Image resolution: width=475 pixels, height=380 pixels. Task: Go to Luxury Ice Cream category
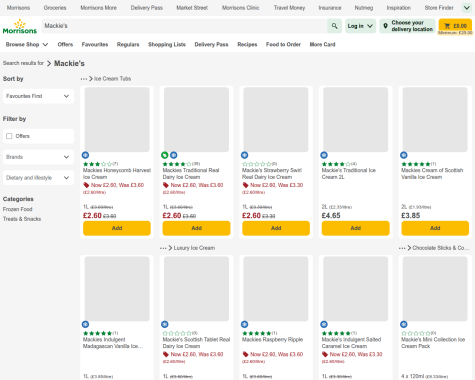coord(194,248)
